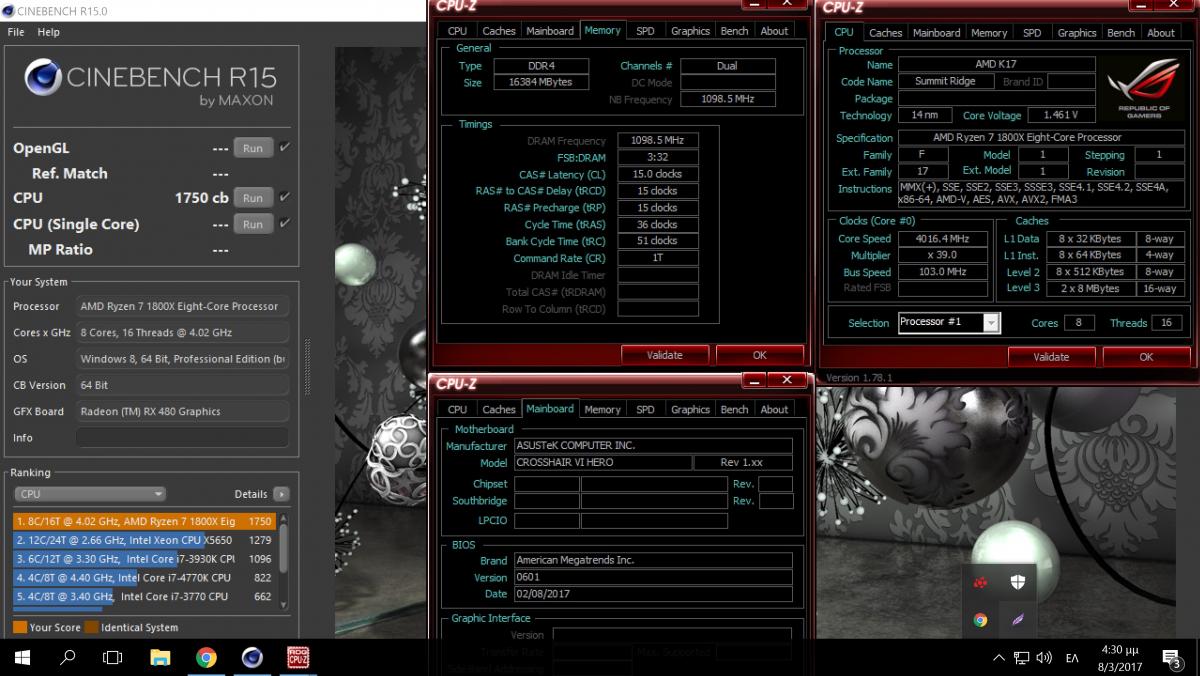Screen dimensions: 1200x676
Task: Click the ranking list vertical scrollbar
Action: pos(284,550)
